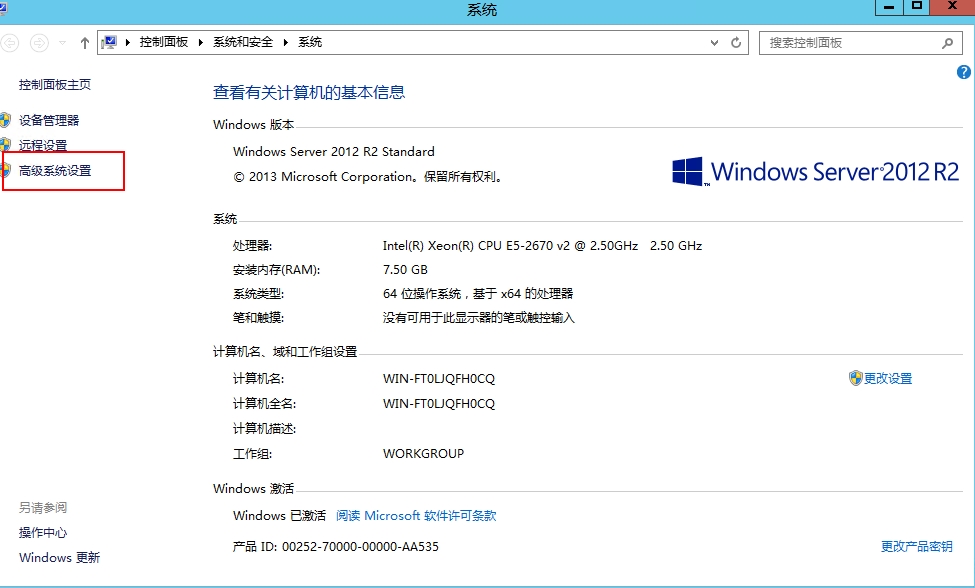The height and width of the screenshot is (588, 975).
Task: Click the 更改设置 link
Action: [x=887, y=378]
